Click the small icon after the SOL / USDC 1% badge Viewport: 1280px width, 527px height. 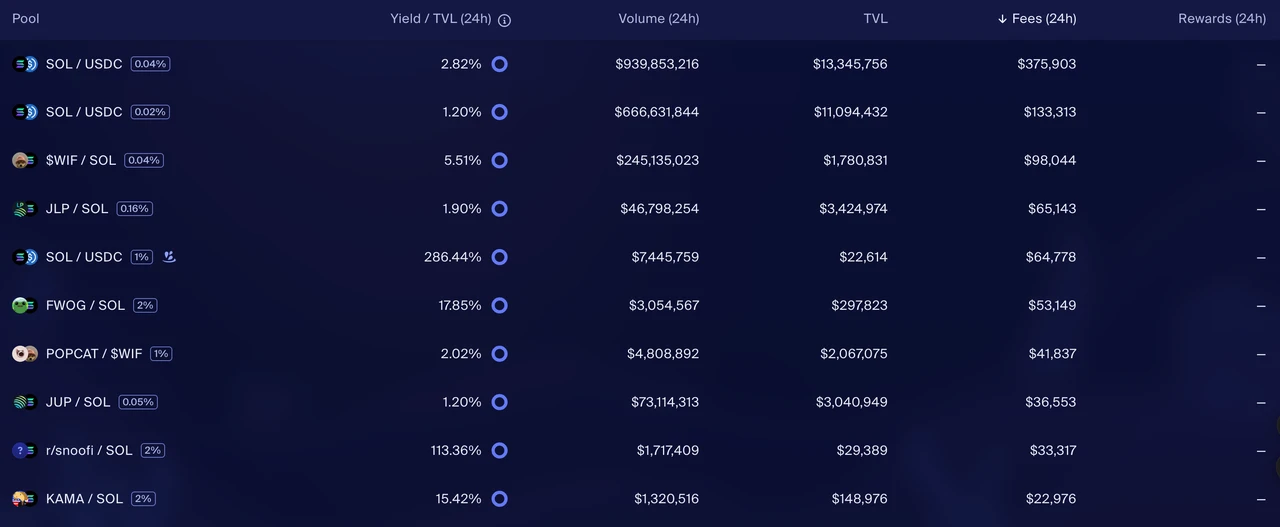point(170,257)
